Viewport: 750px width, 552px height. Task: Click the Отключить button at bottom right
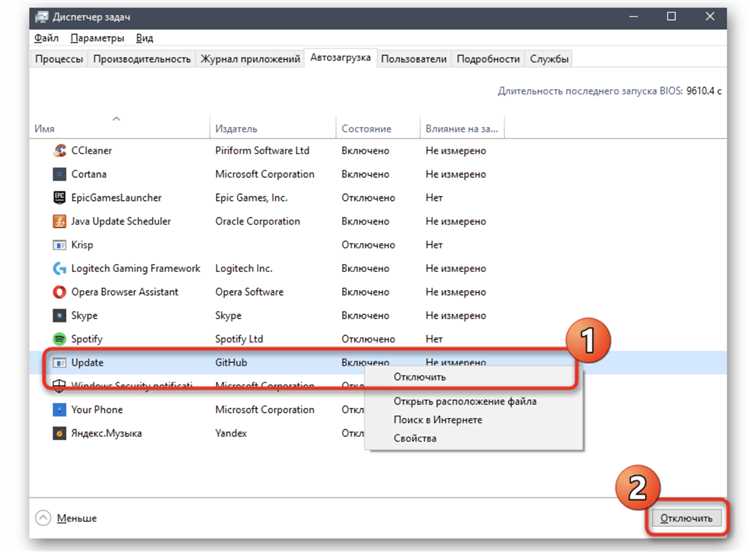[686, 518]
